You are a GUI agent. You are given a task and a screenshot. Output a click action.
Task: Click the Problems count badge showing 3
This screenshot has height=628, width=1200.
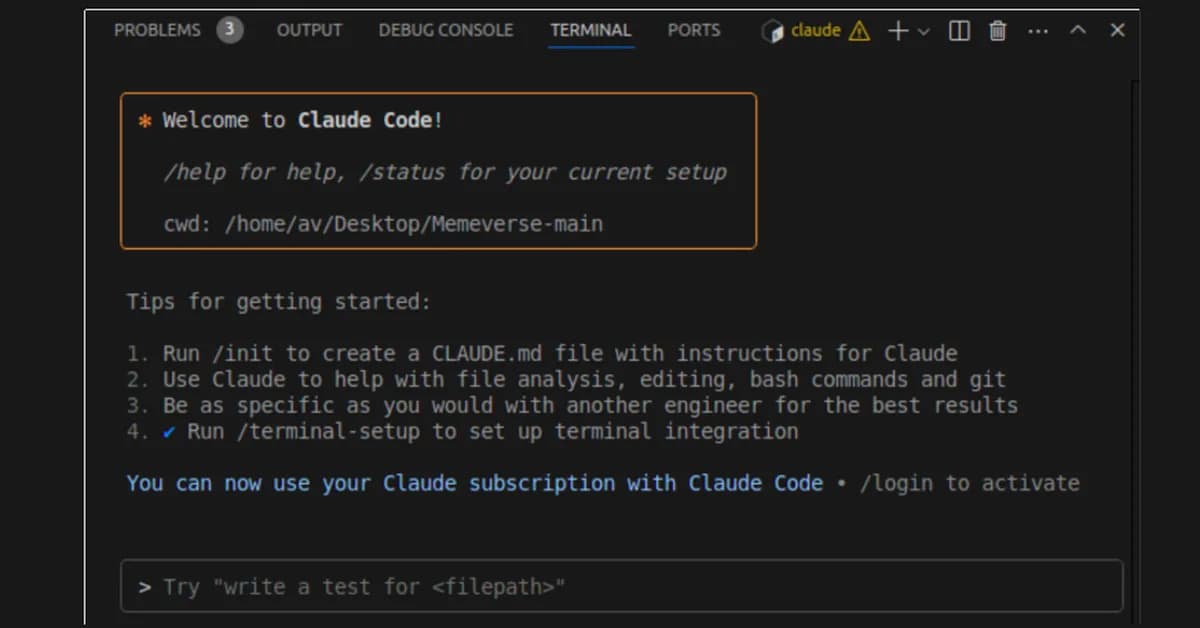tap(229, 30)
